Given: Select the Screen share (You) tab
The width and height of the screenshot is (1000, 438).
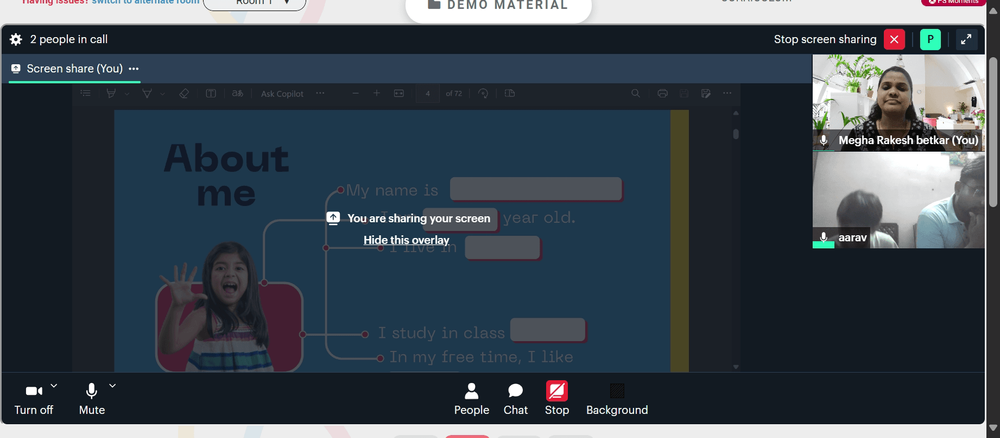Looking at the screenshot, I should [x=74, y=69].
